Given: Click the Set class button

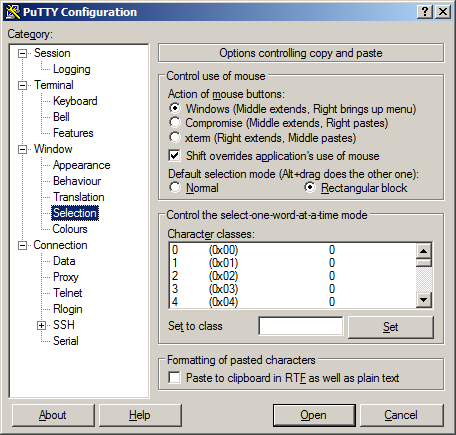Looking at the screenshot, I should (391, 327).
